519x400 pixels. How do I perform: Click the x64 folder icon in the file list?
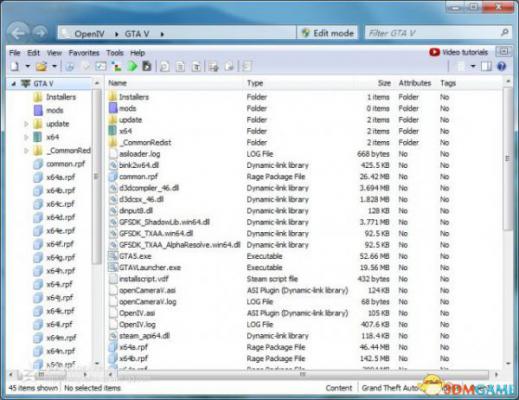[x=113, y=131]
